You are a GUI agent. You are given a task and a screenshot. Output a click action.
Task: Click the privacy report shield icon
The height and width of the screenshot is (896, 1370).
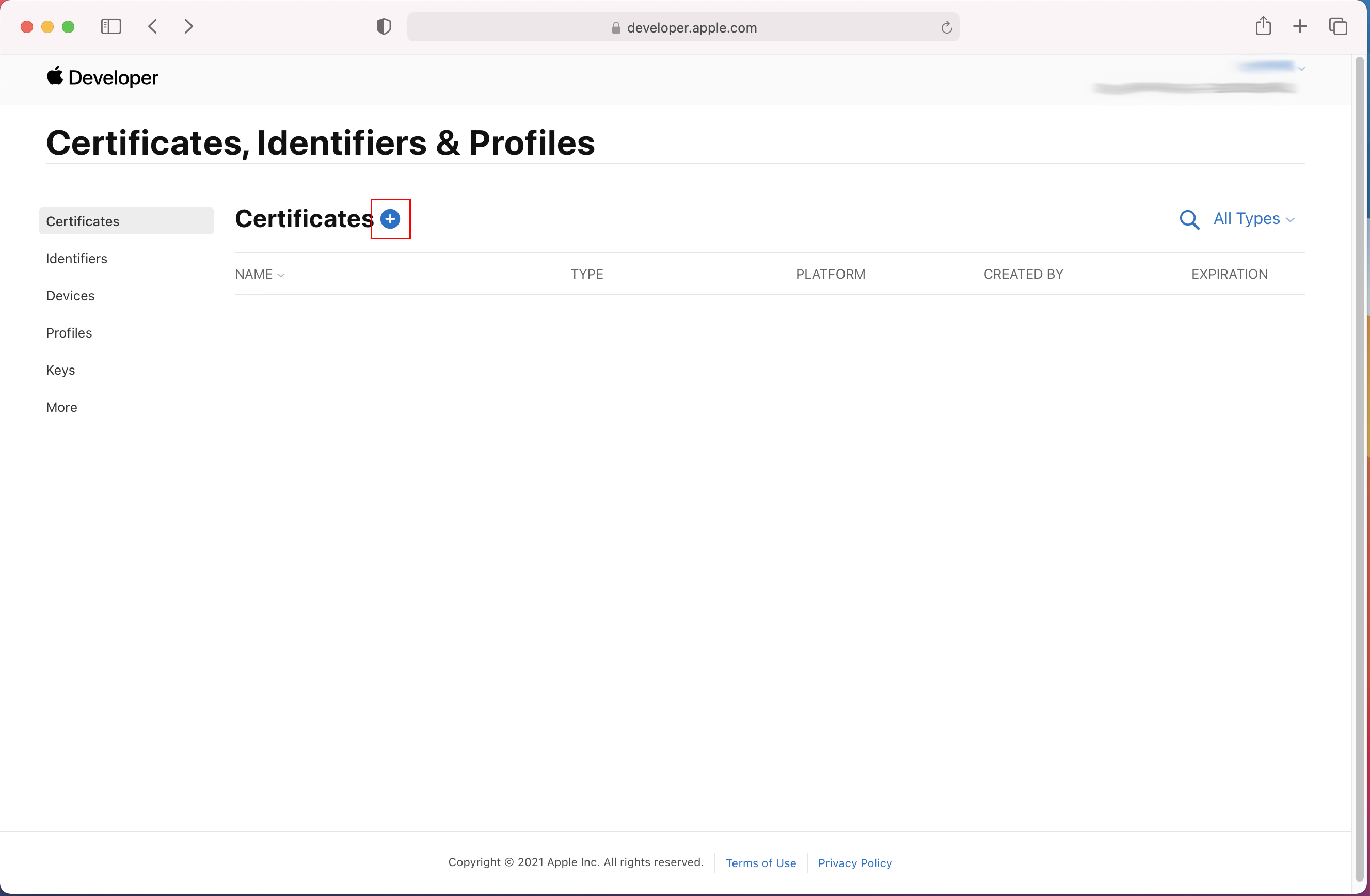[384, 26]
